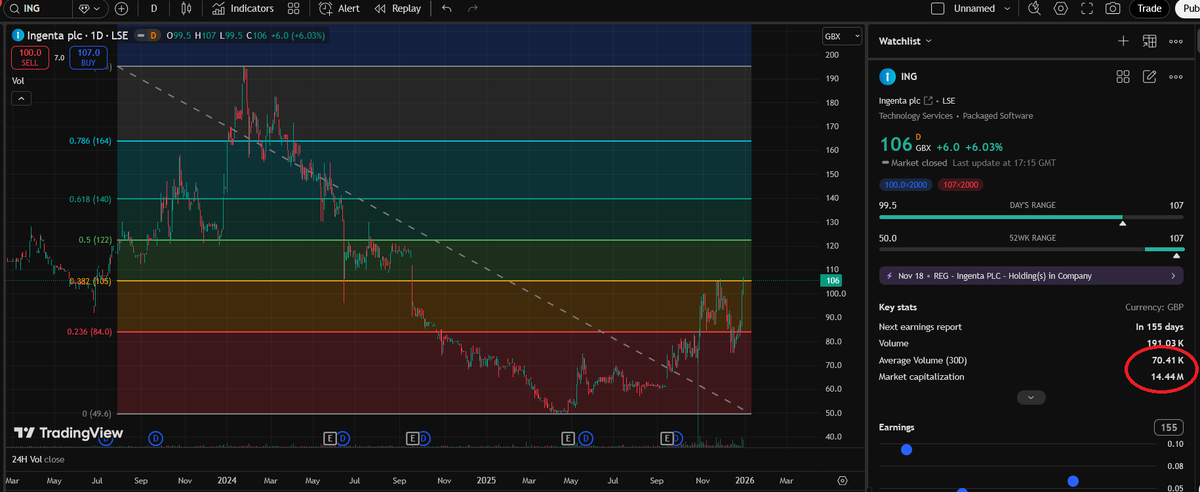
Task: Click the 0.618 (140) Fibonacci level label
Action: coord(90,199)
